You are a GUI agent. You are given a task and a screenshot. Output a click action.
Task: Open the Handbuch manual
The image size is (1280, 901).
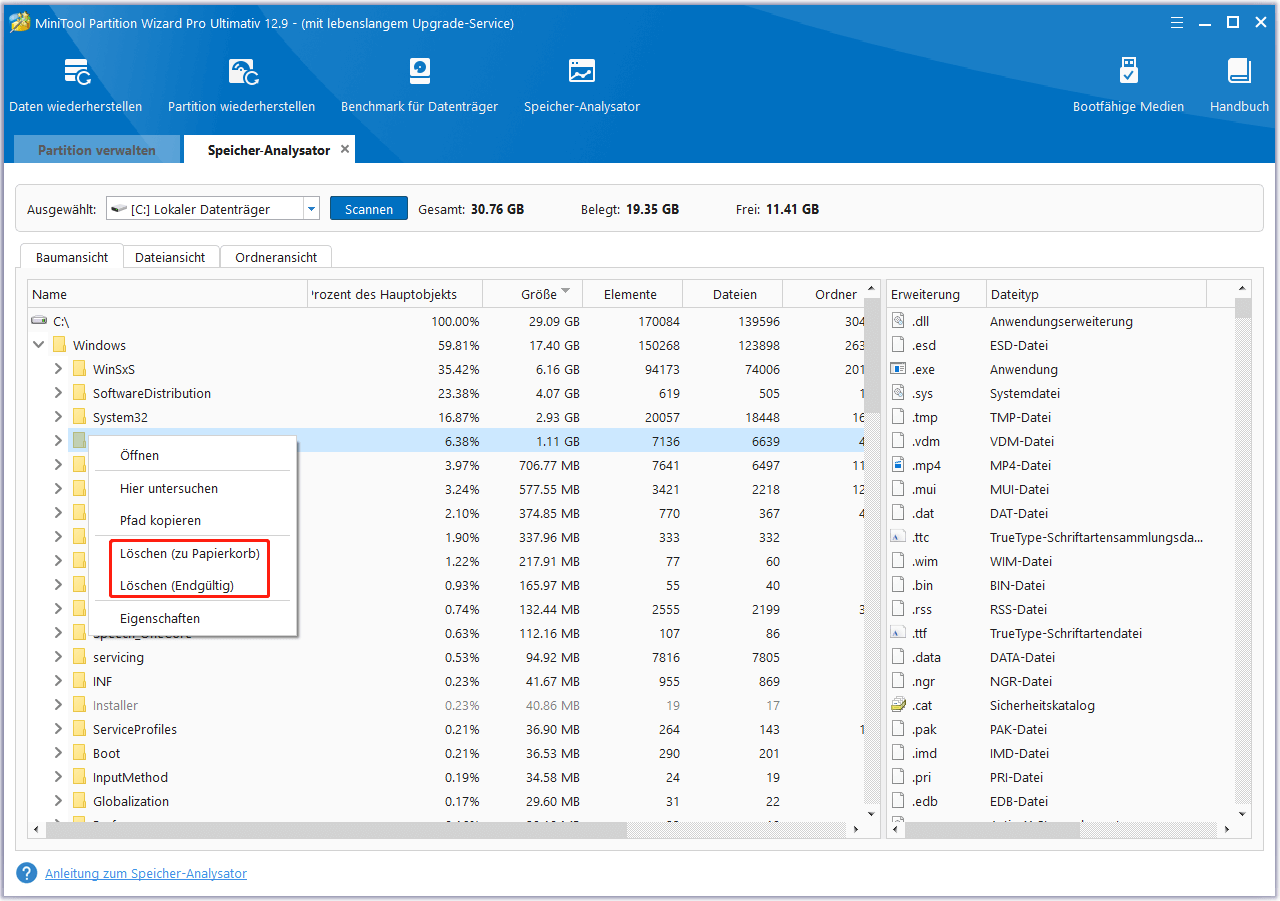pos(1239,85)
